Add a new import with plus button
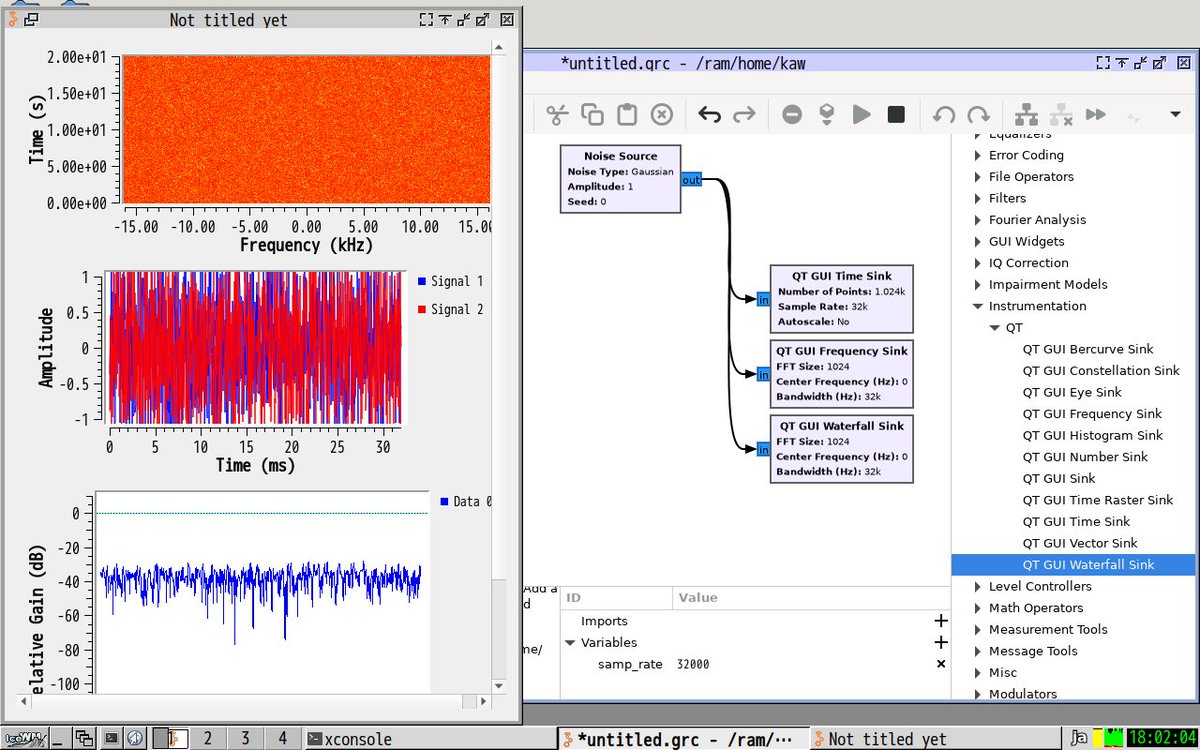Screen dimensions: 1200x750 [x=940, y=621]
